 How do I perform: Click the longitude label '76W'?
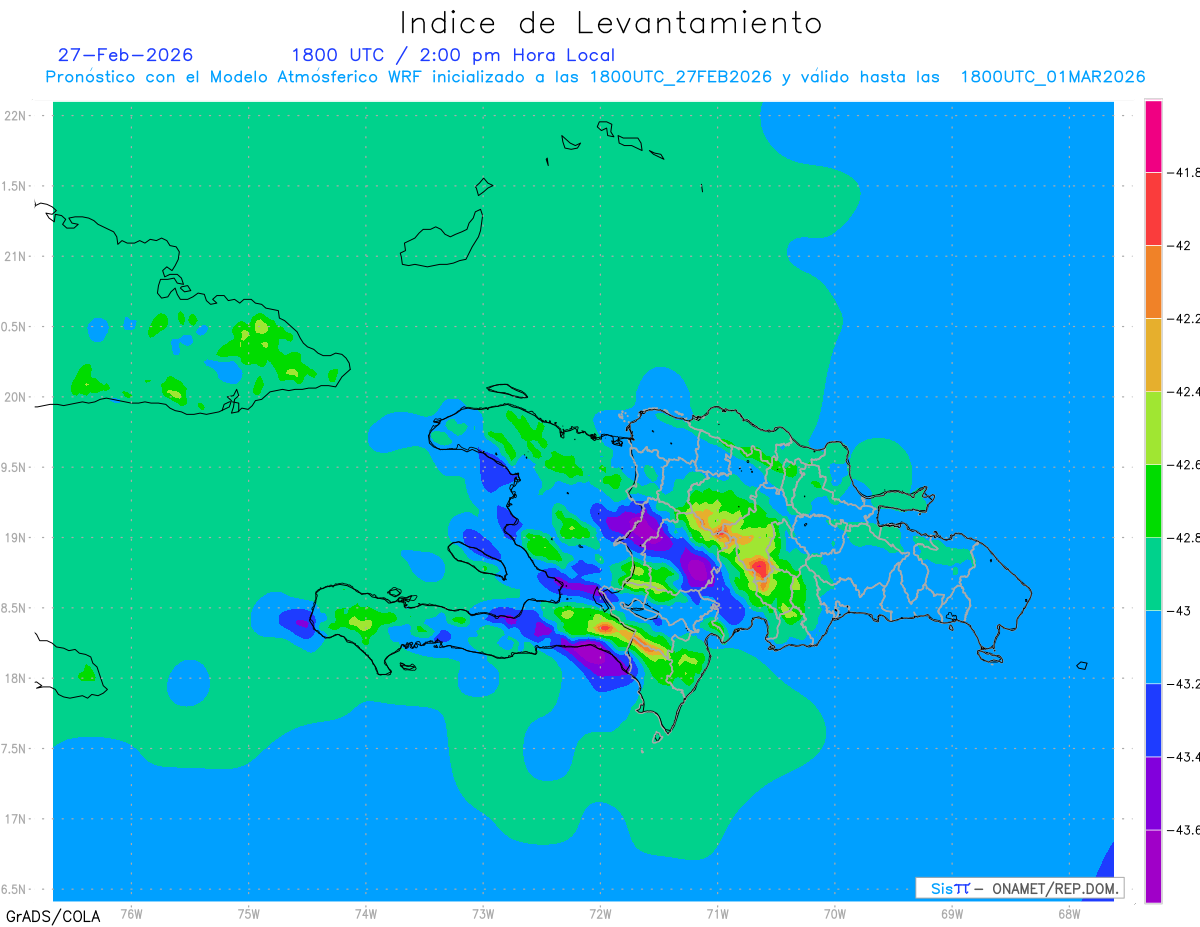click(x=131, y=912)
